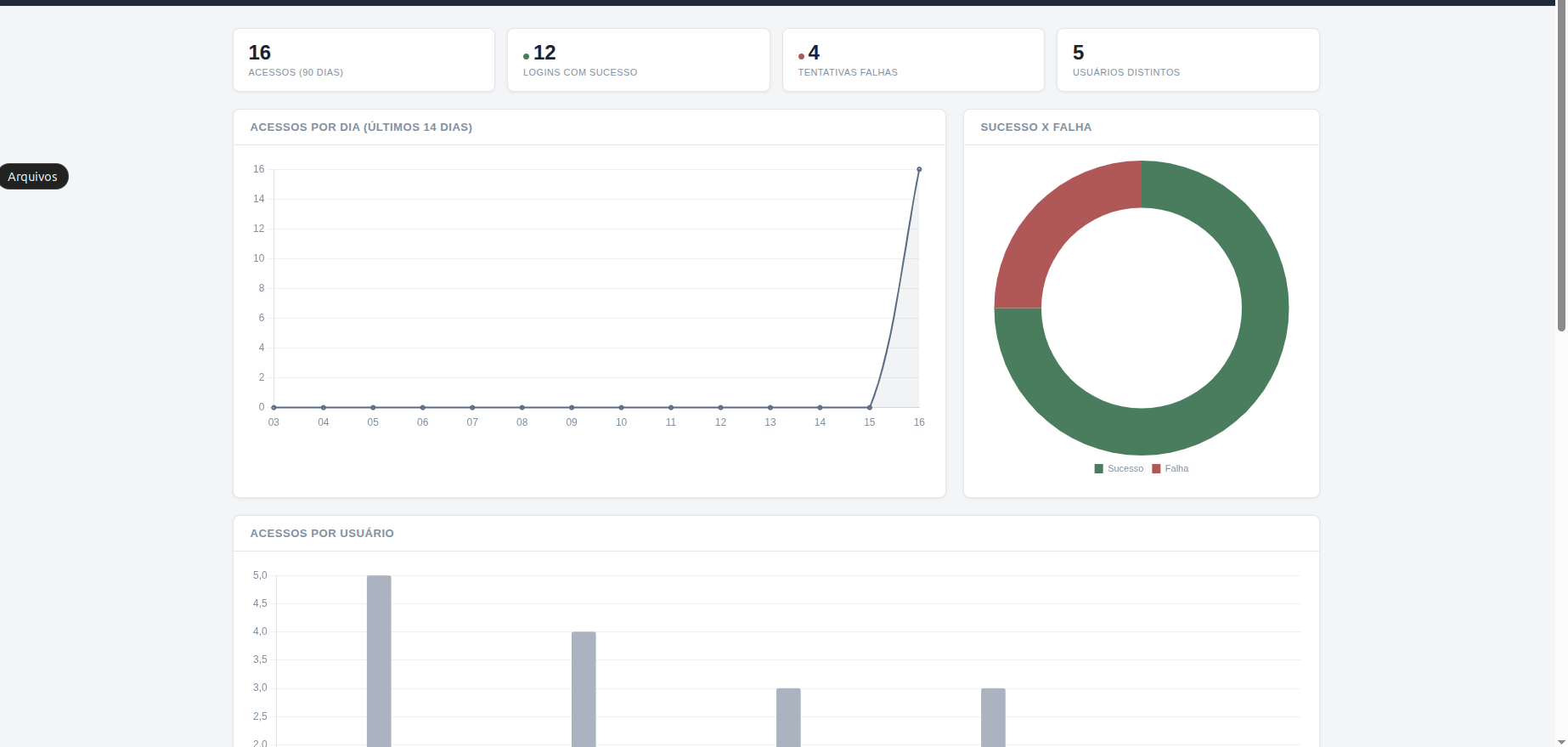Viewport: 1568px width, 747px height.
Task: Click the red dot beside 4
Action: click(x=801, y=56)
